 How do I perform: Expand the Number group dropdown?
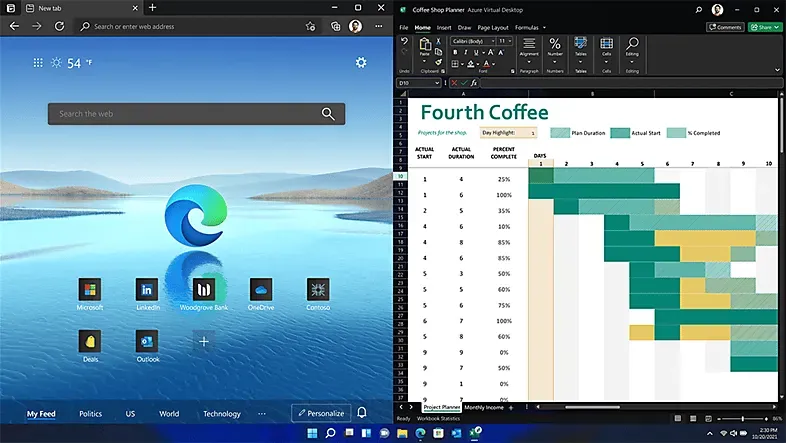(x=555, y=62)
